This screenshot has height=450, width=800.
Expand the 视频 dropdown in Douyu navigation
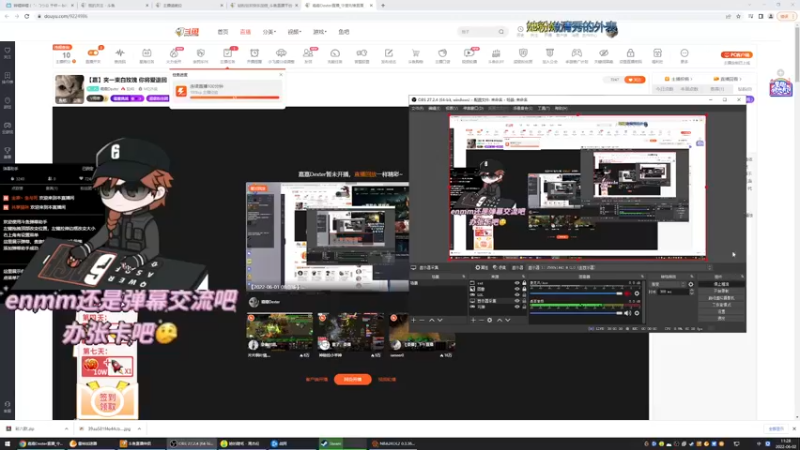[294, 32]
